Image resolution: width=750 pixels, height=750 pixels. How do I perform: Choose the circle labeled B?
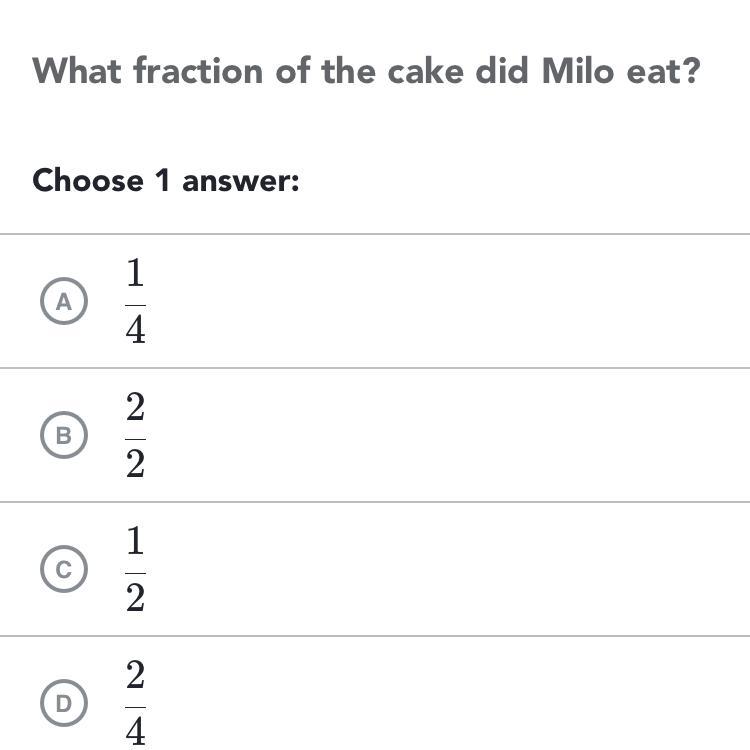64,435
